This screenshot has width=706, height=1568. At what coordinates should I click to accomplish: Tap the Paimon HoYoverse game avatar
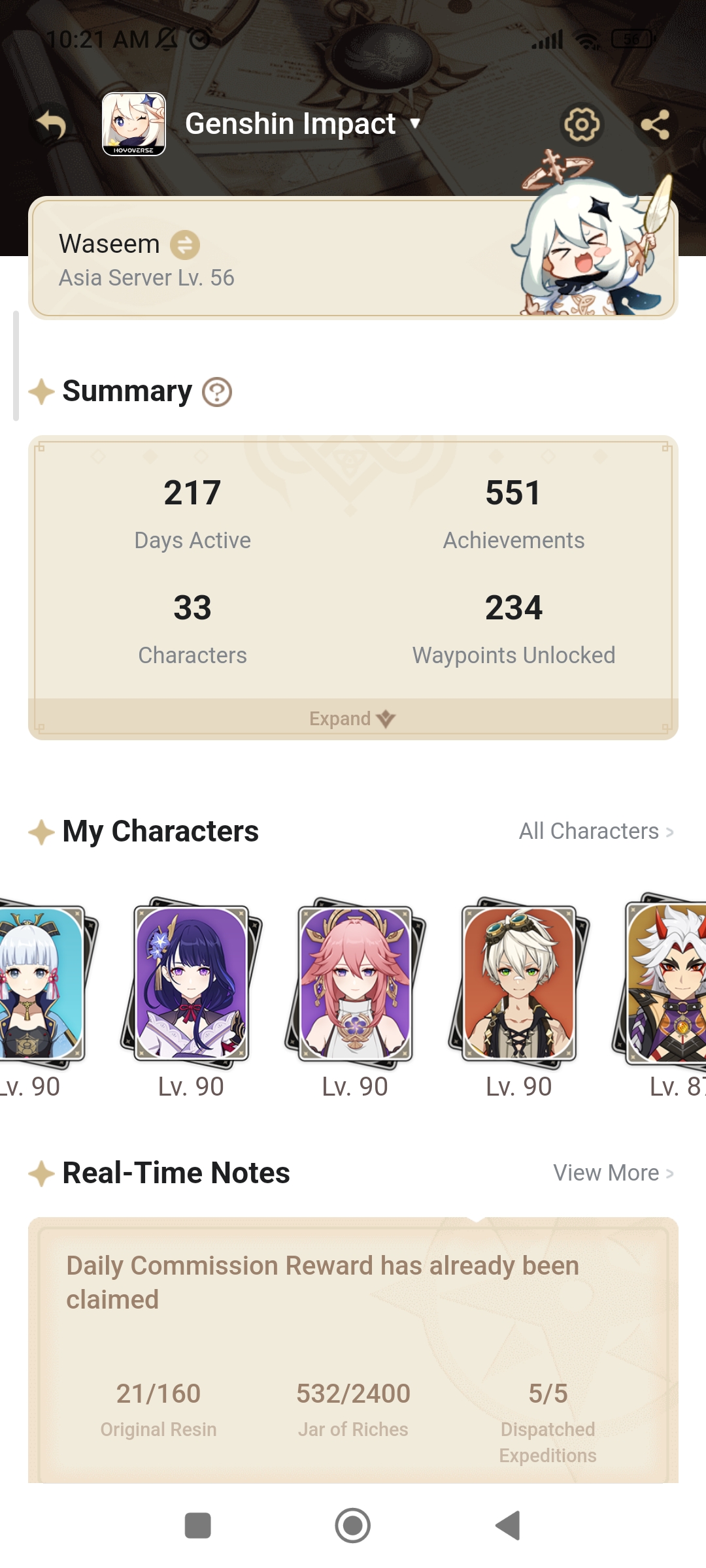[134, 124]
